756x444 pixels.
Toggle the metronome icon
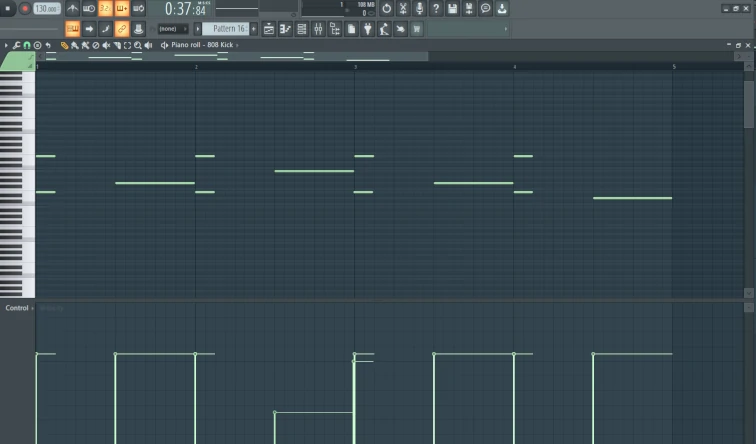click(x=72, y=8)
